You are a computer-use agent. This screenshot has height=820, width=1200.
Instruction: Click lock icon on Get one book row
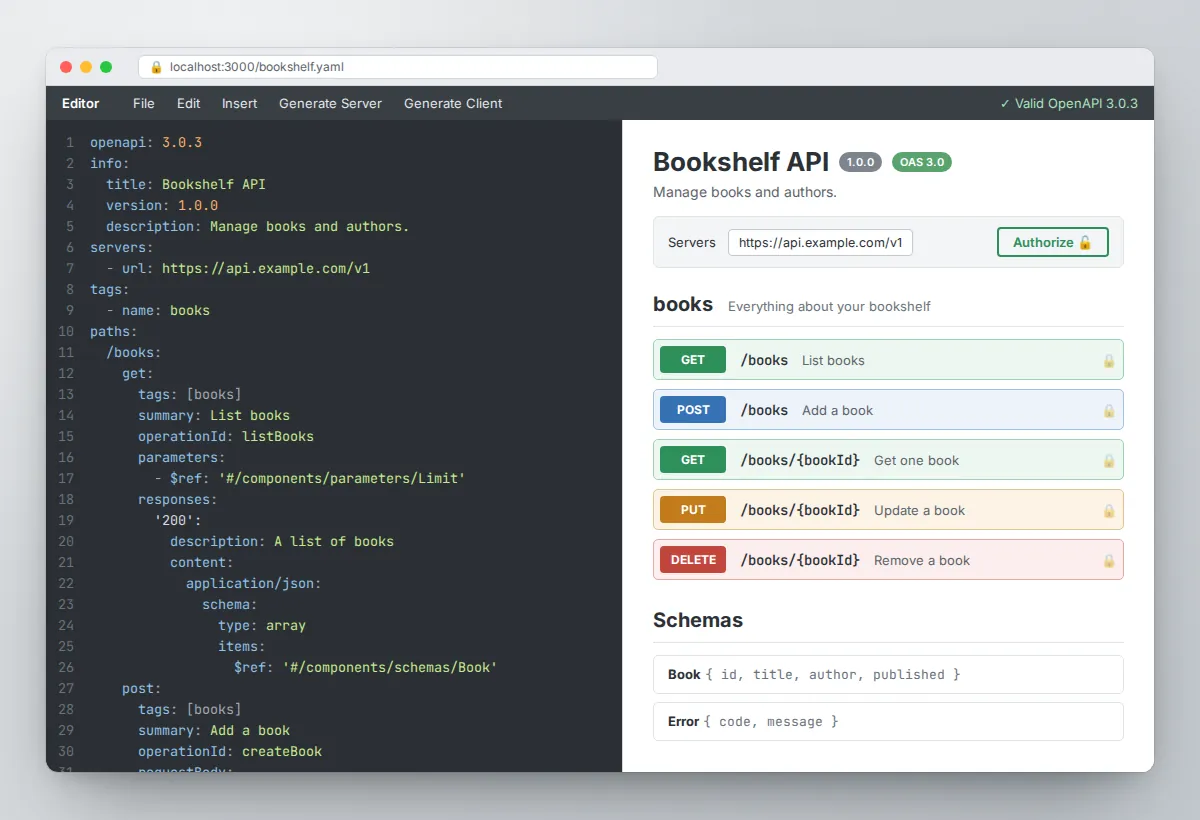click(1108, 460)
